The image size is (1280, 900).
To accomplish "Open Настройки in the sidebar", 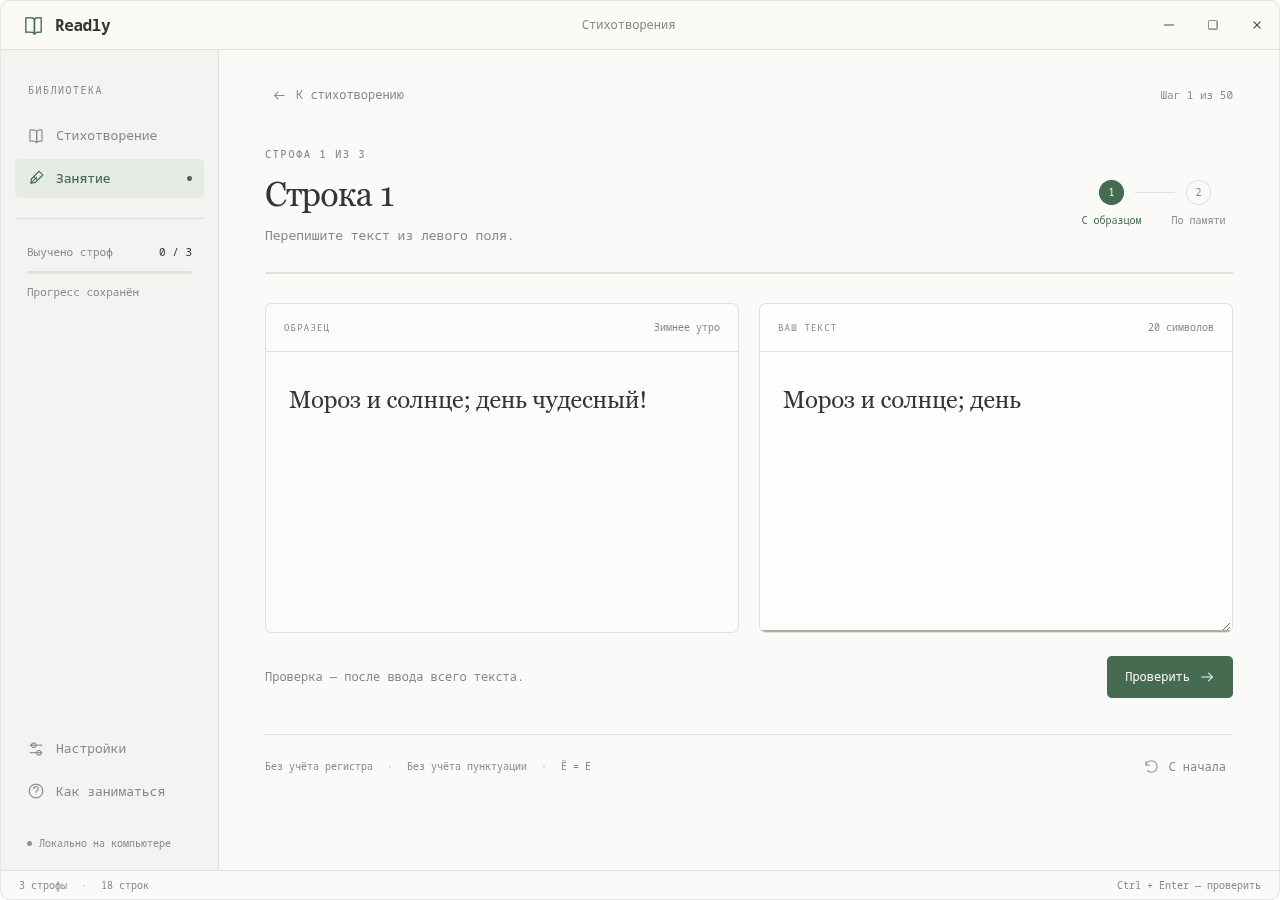I will pos(109,749).
